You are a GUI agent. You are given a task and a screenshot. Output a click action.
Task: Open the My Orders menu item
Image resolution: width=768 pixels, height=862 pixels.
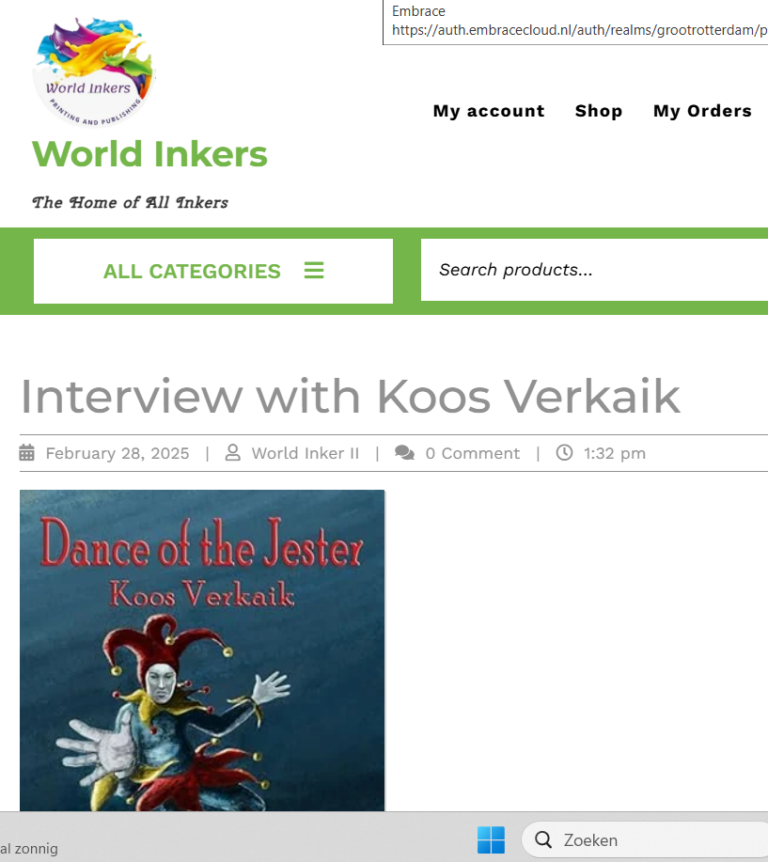pos(703,111)
